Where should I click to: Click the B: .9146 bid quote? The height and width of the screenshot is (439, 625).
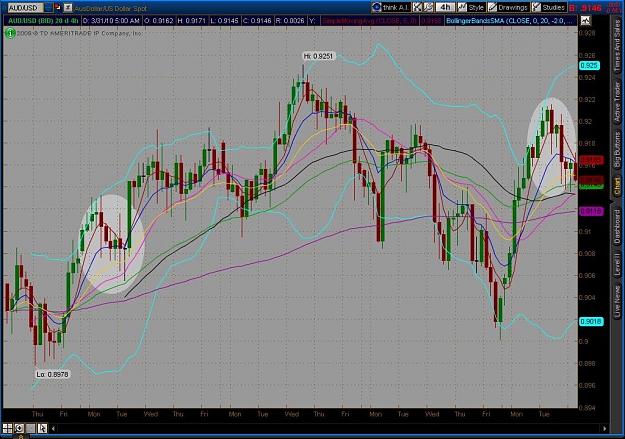pos(586,8)
